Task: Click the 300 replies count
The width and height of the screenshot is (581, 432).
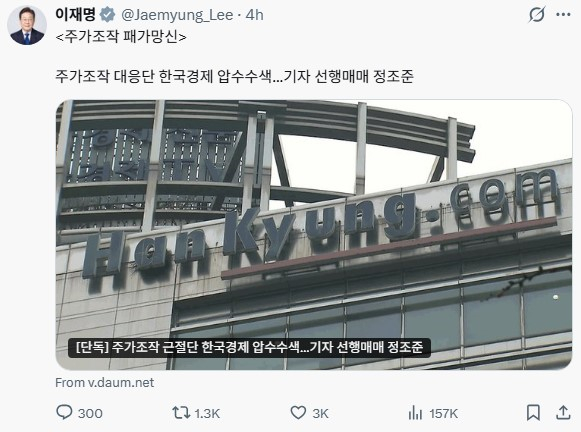Action: [90, 413]
